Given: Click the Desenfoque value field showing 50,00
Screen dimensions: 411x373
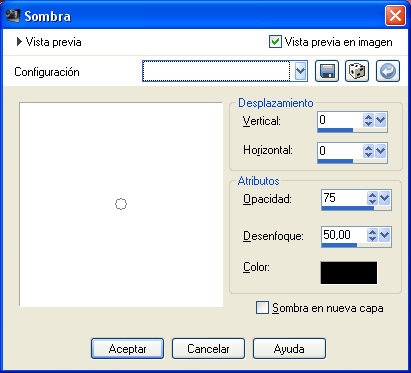Looking at the screenshot, I should pyautogui.click(x=344, y=235).
